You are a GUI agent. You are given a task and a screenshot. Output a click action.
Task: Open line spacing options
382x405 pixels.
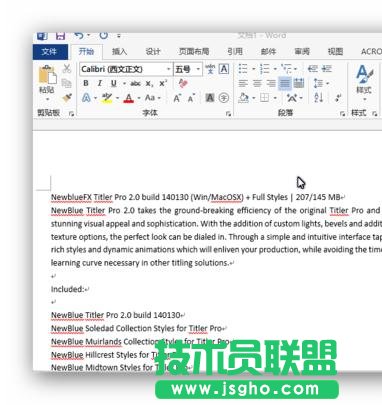tap(321, 83)
